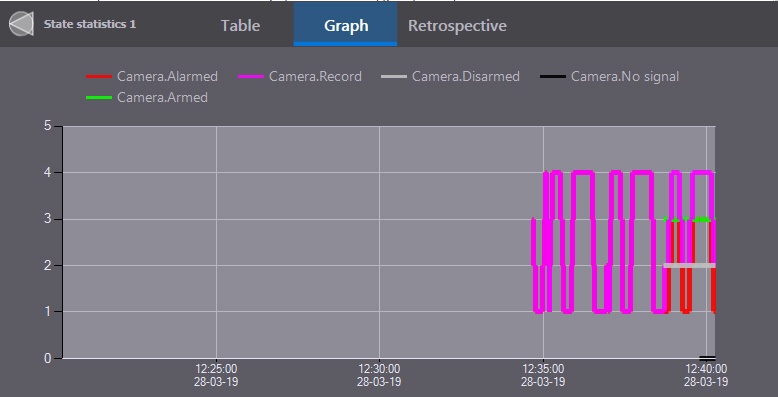The height and width of the screenshot is (397, 778).
Task: Click the State statistics panel icon
Action: point(21,24)
